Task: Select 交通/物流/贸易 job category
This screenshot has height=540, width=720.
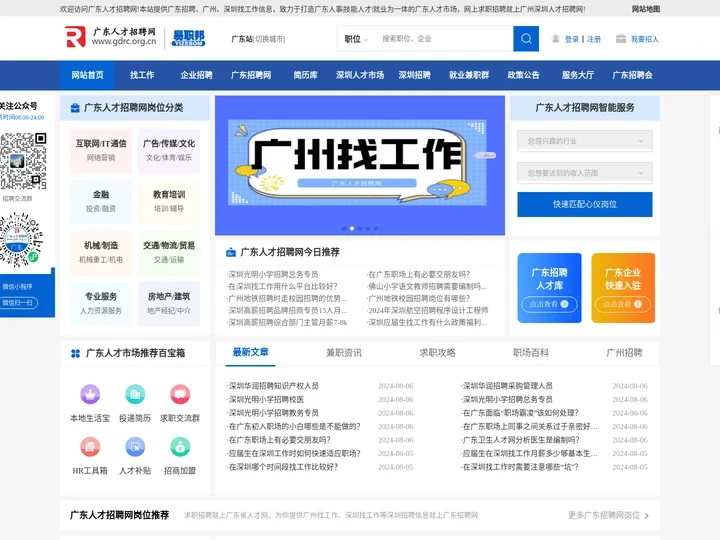Action: pos(169,253)
